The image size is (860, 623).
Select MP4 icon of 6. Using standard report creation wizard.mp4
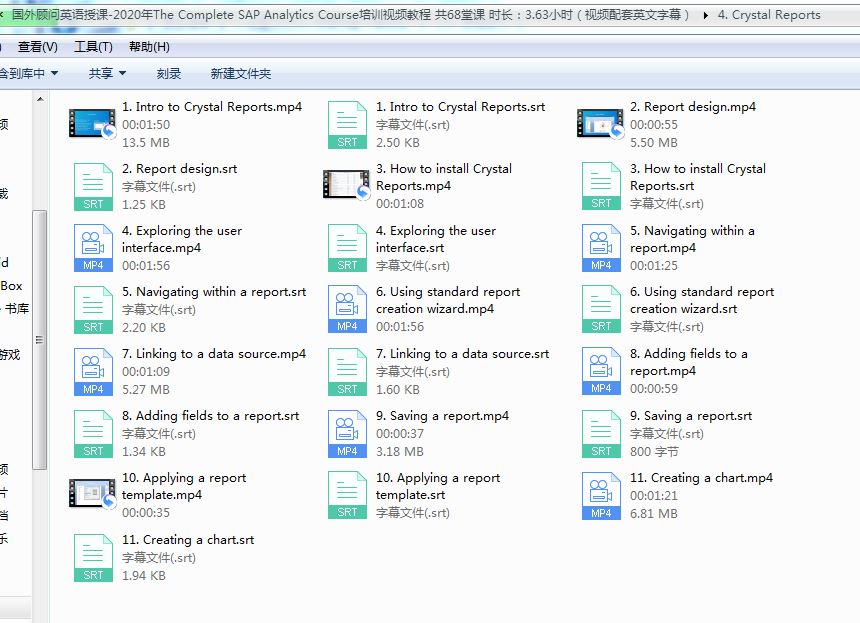347,309
